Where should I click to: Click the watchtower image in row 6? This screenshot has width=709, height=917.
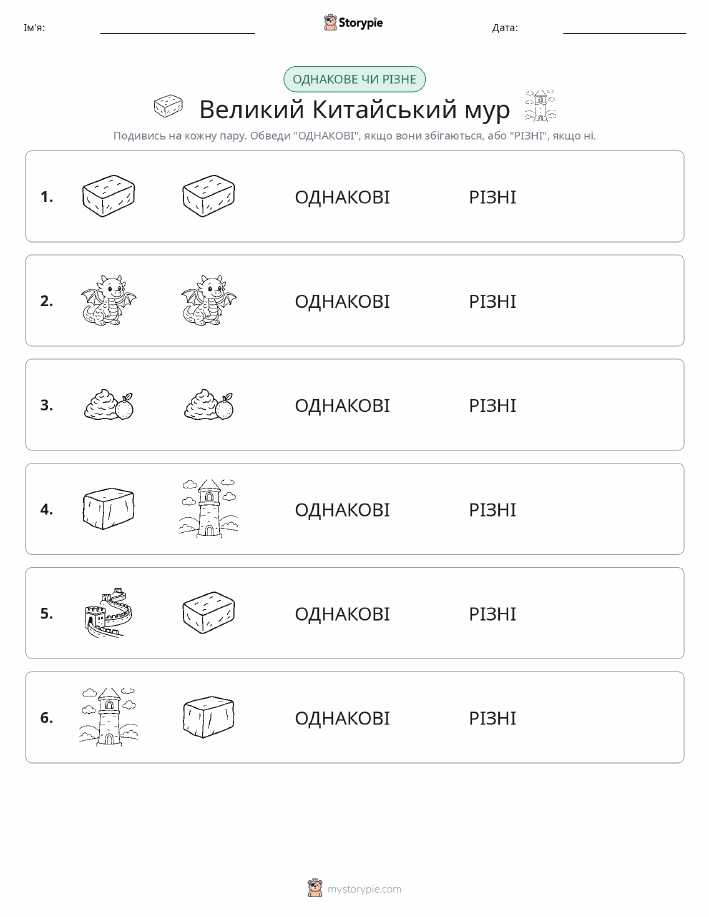coord(109,716)
